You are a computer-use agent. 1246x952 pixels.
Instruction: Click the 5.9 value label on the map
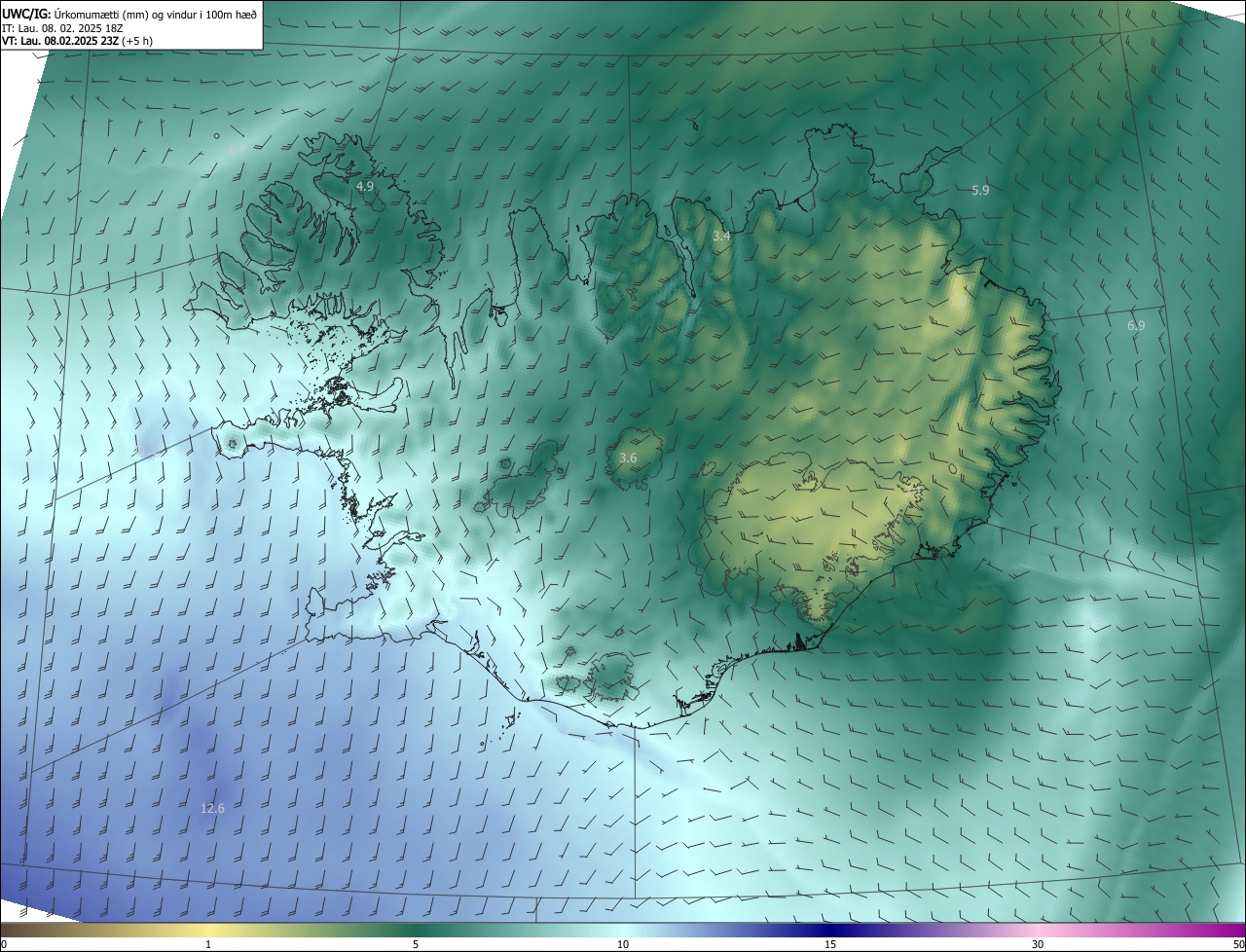tap(980, 190)
